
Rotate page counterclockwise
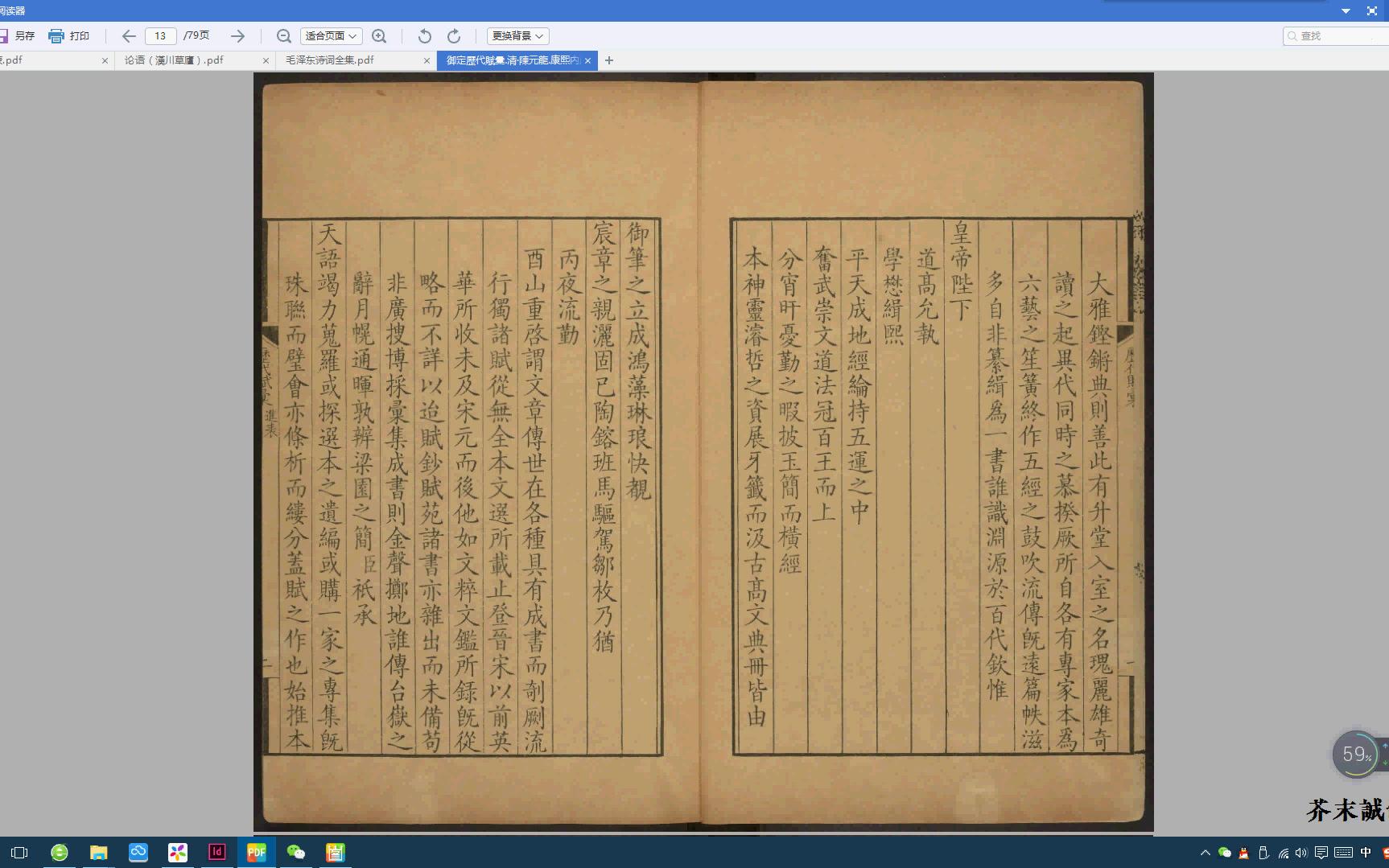tap(424, 36)
